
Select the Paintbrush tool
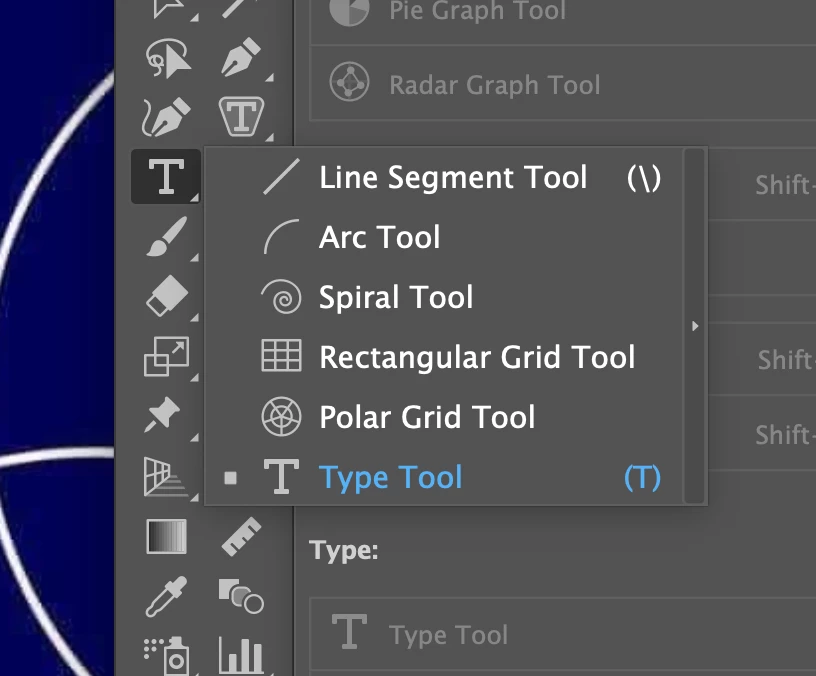[x=166, y=237]
